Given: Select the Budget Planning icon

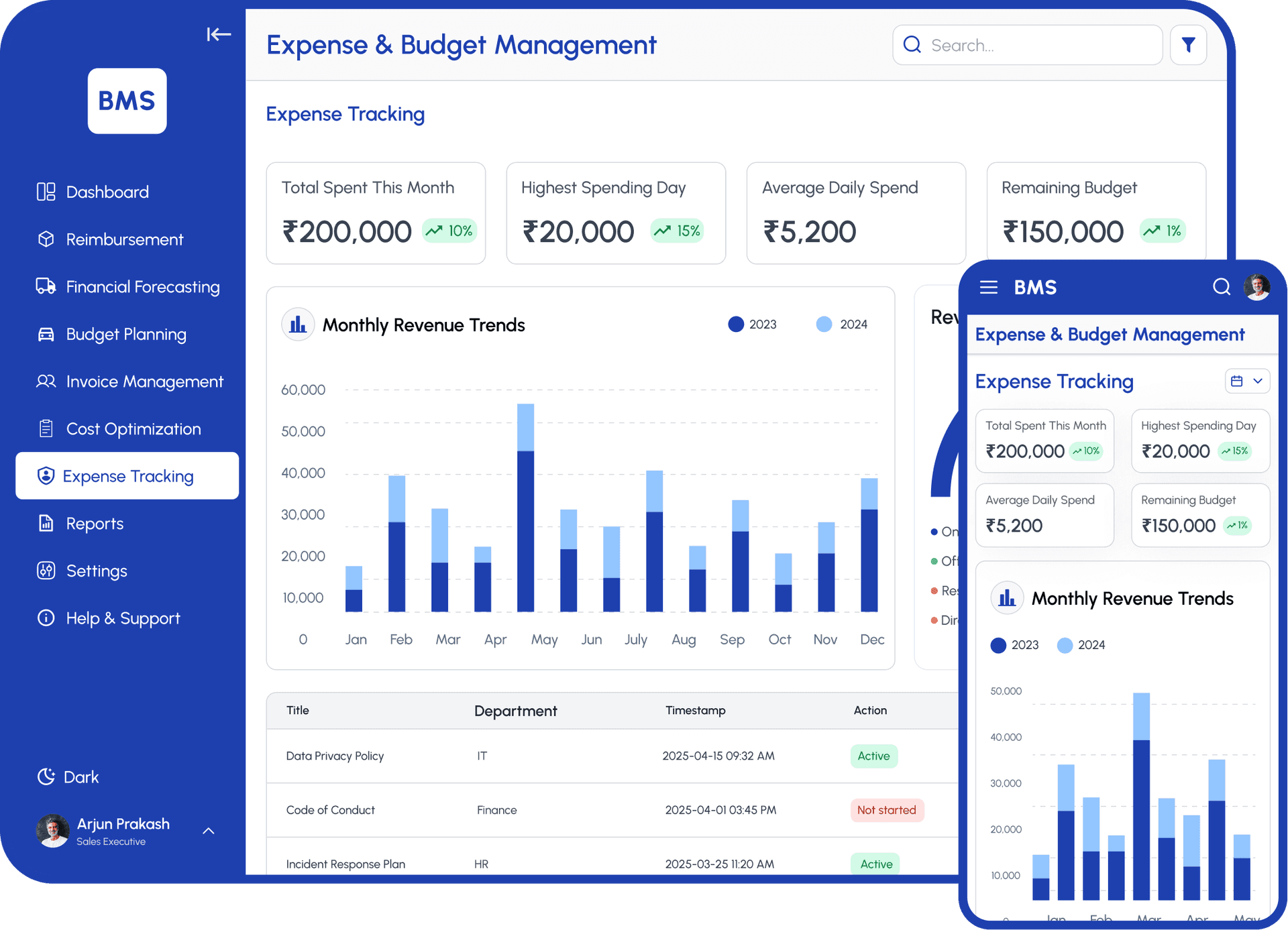Looking at the screenshot, I should point(46,334).
